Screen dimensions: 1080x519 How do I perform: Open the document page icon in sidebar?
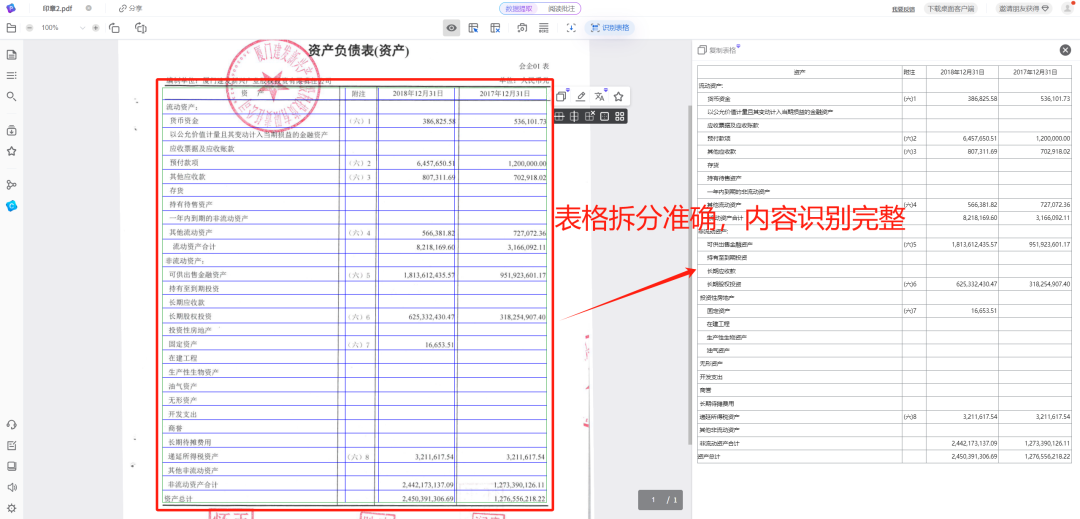[11, 55]
